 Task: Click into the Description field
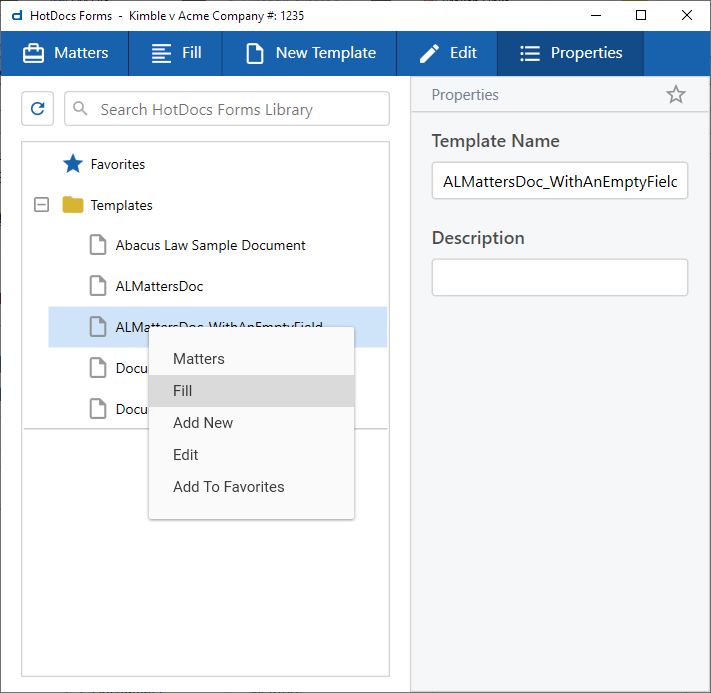(560, 277)
